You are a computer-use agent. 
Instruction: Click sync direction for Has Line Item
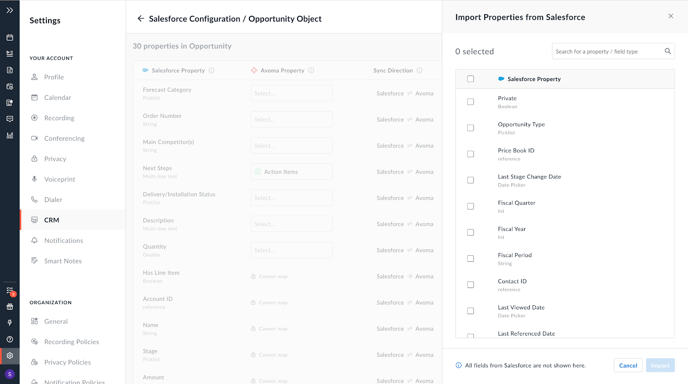click(x=405, y=276)
